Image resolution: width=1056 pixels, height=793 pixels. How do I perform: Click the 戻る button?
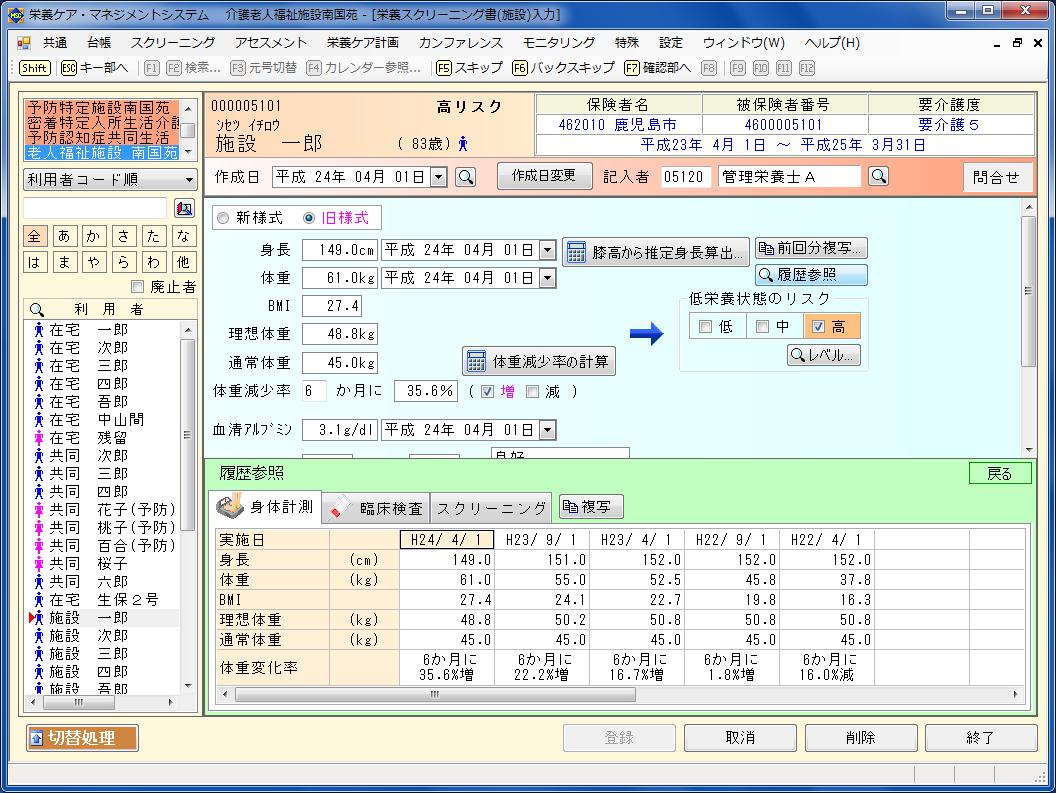pos(999,474)
